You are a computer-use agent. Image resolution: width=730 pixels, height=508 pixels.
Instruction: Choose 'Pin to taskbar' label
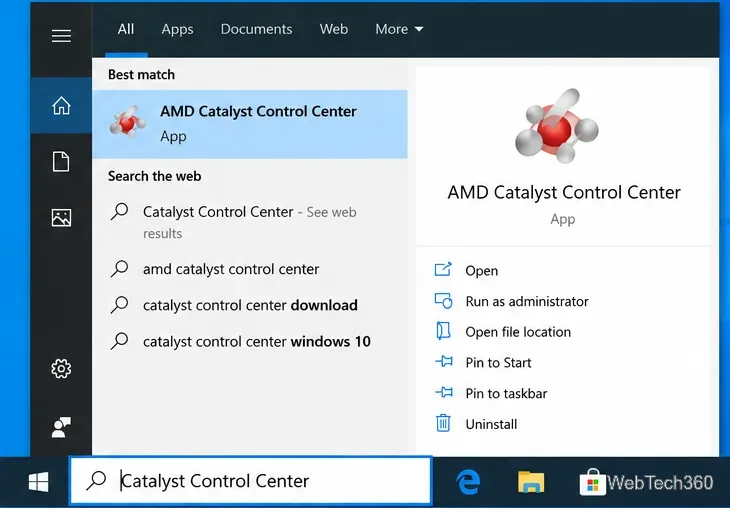[x=506, y=393]
